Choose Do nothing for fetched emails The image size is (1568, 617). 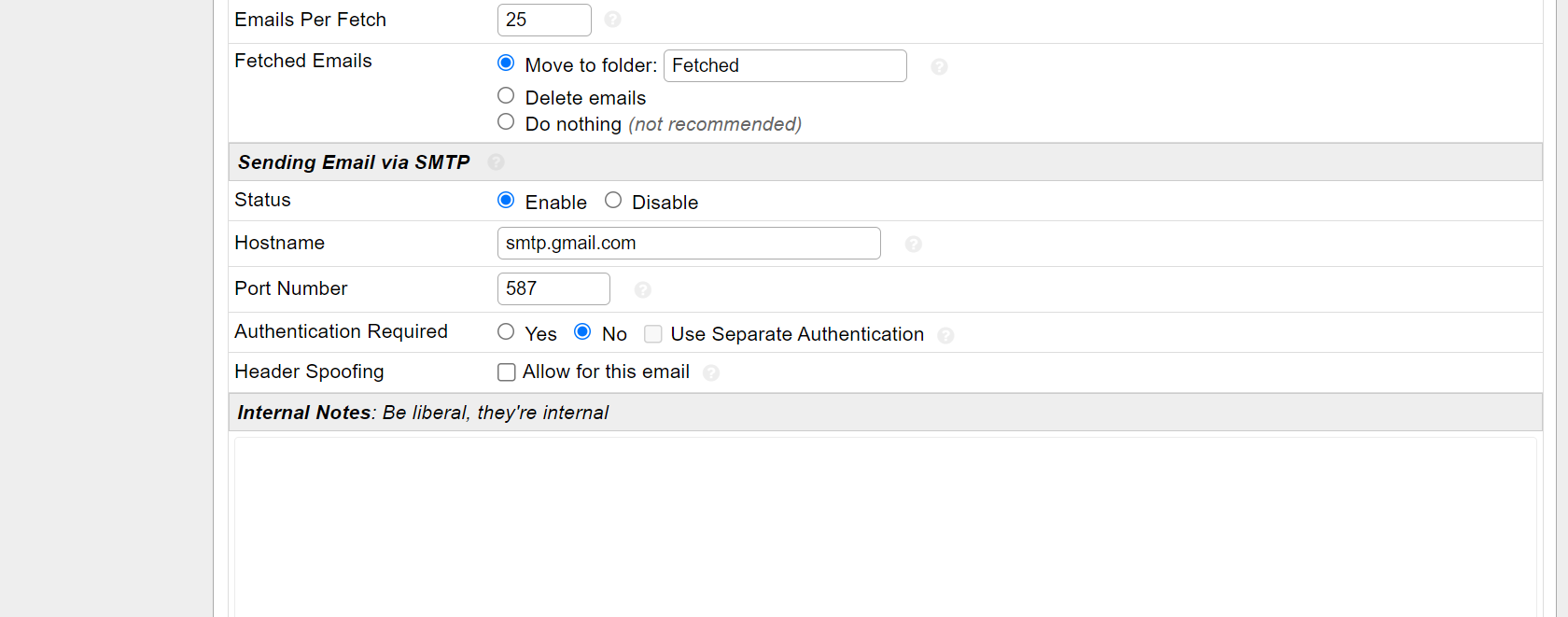coord(506,121)
